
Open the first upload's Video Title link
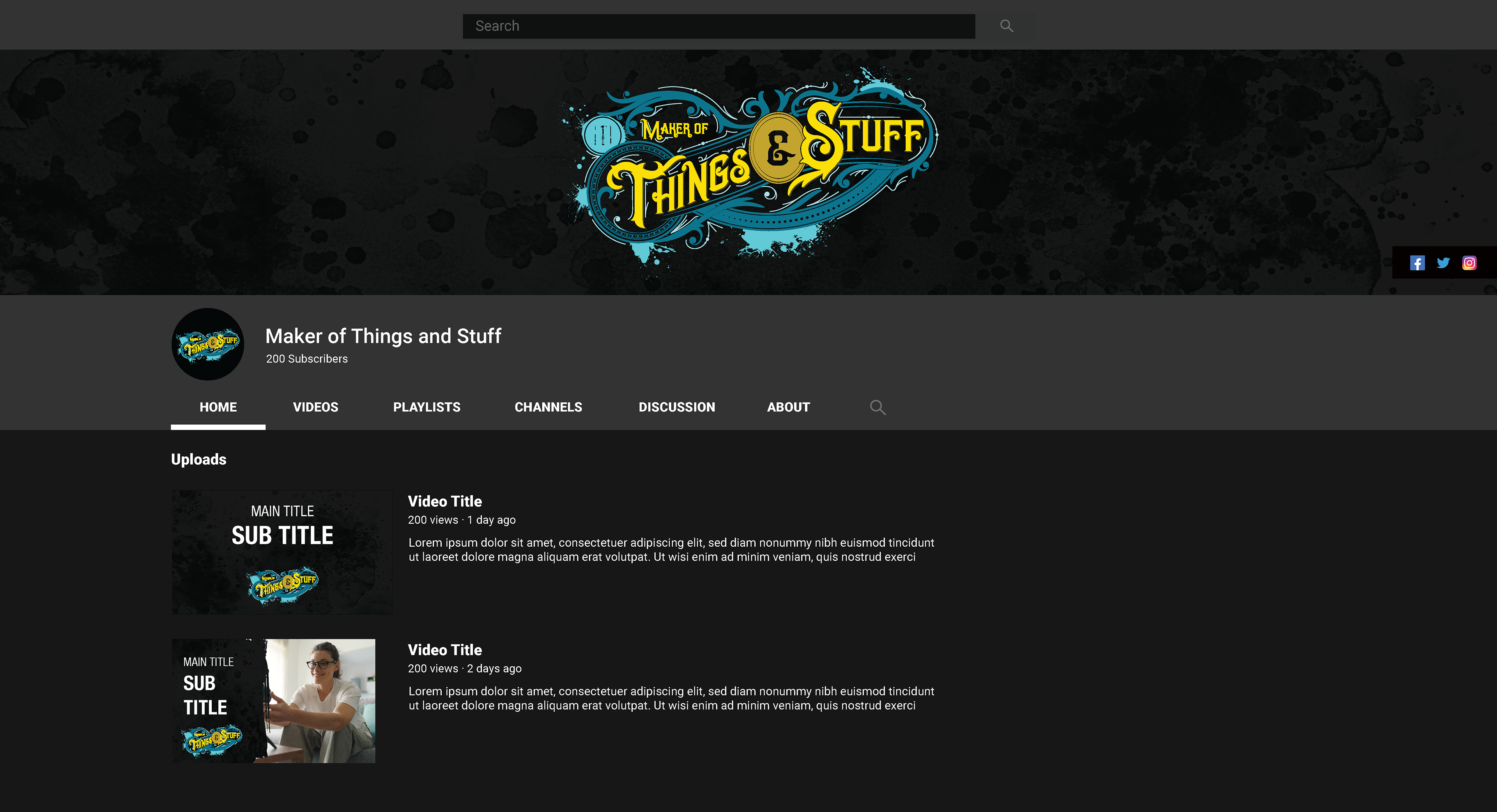click(444, 501)
